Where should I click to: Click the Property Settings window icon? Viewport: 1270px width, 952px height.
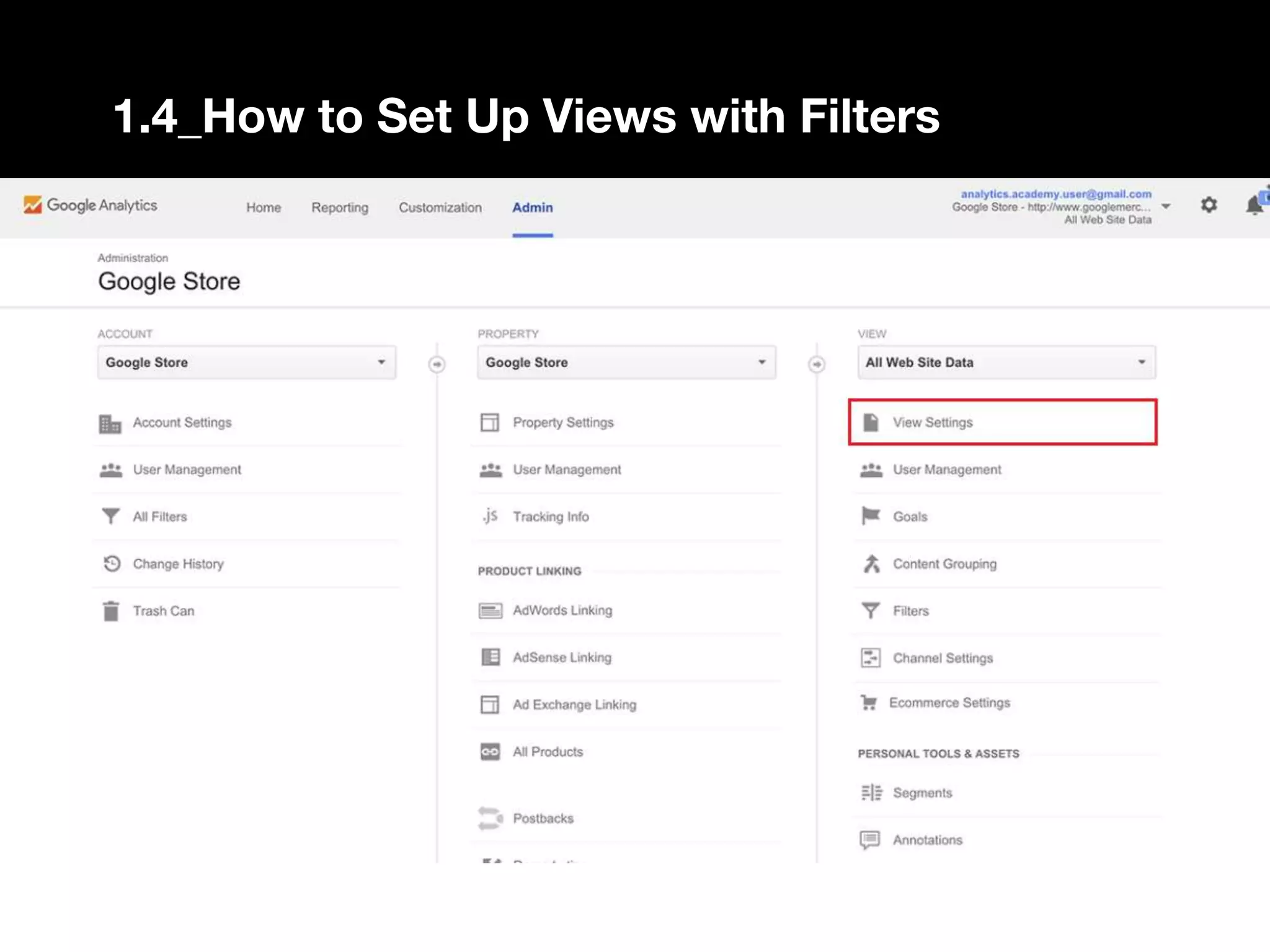(490, 423)
